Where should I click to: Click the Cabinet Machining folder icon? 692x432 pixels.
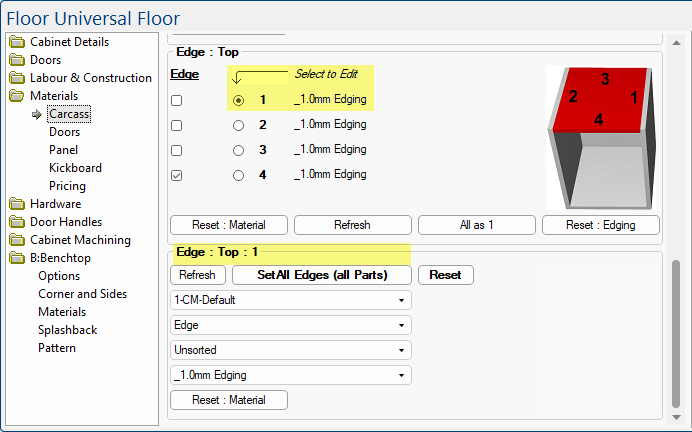click(17, 240)
